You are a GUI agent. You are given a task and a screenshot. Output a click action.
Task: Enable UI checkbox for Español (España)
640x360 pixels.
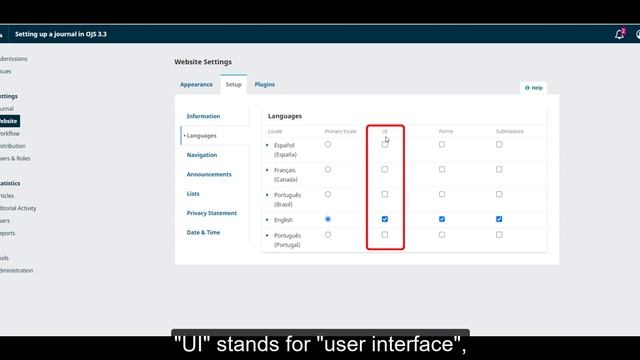[x=385, y=144]
